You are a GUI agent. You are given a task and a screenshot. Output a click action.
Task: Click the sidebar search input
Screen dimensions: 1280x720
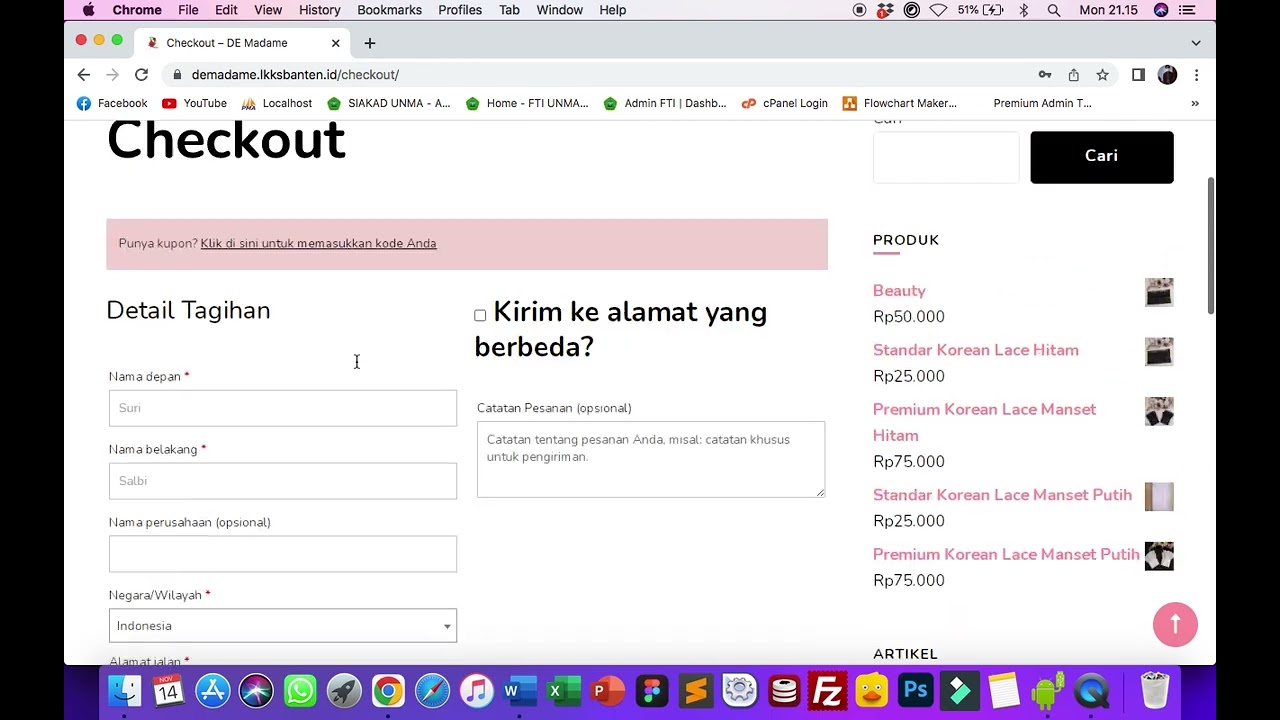click(946, 157)
